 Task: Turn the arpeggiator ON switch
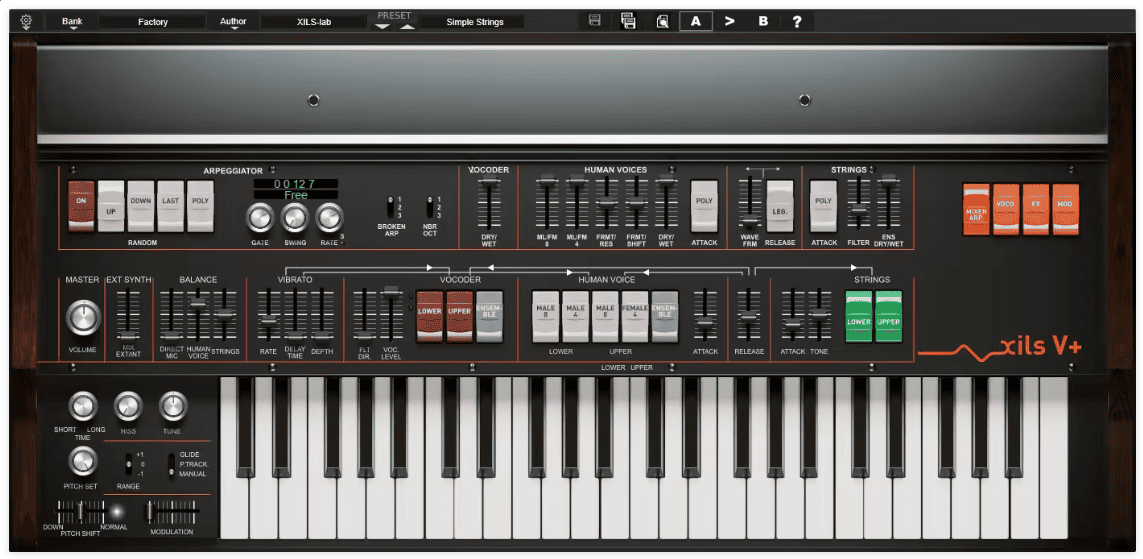(81, 206)
